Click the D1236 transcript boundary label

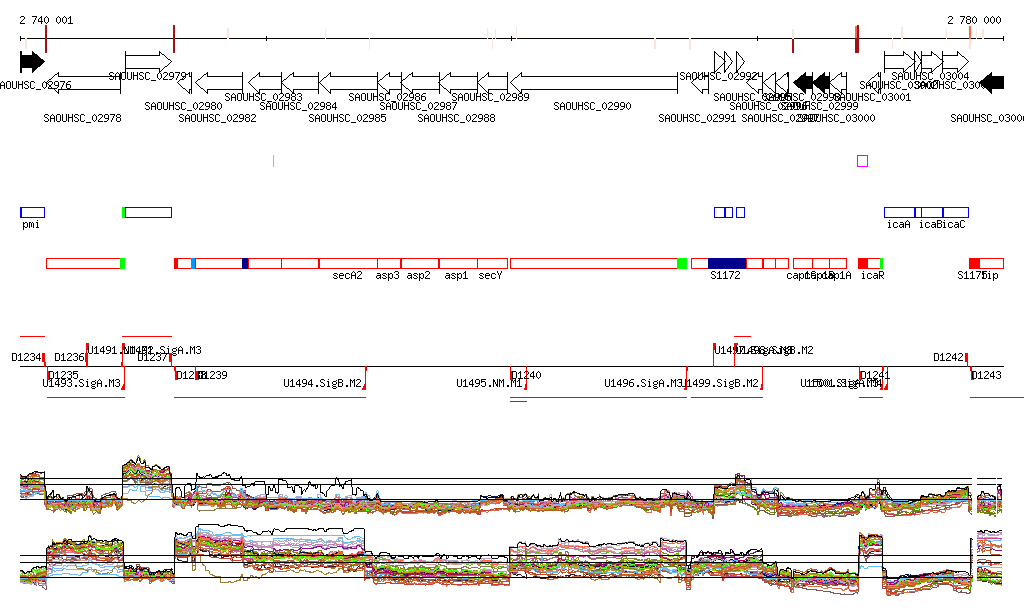69,357
